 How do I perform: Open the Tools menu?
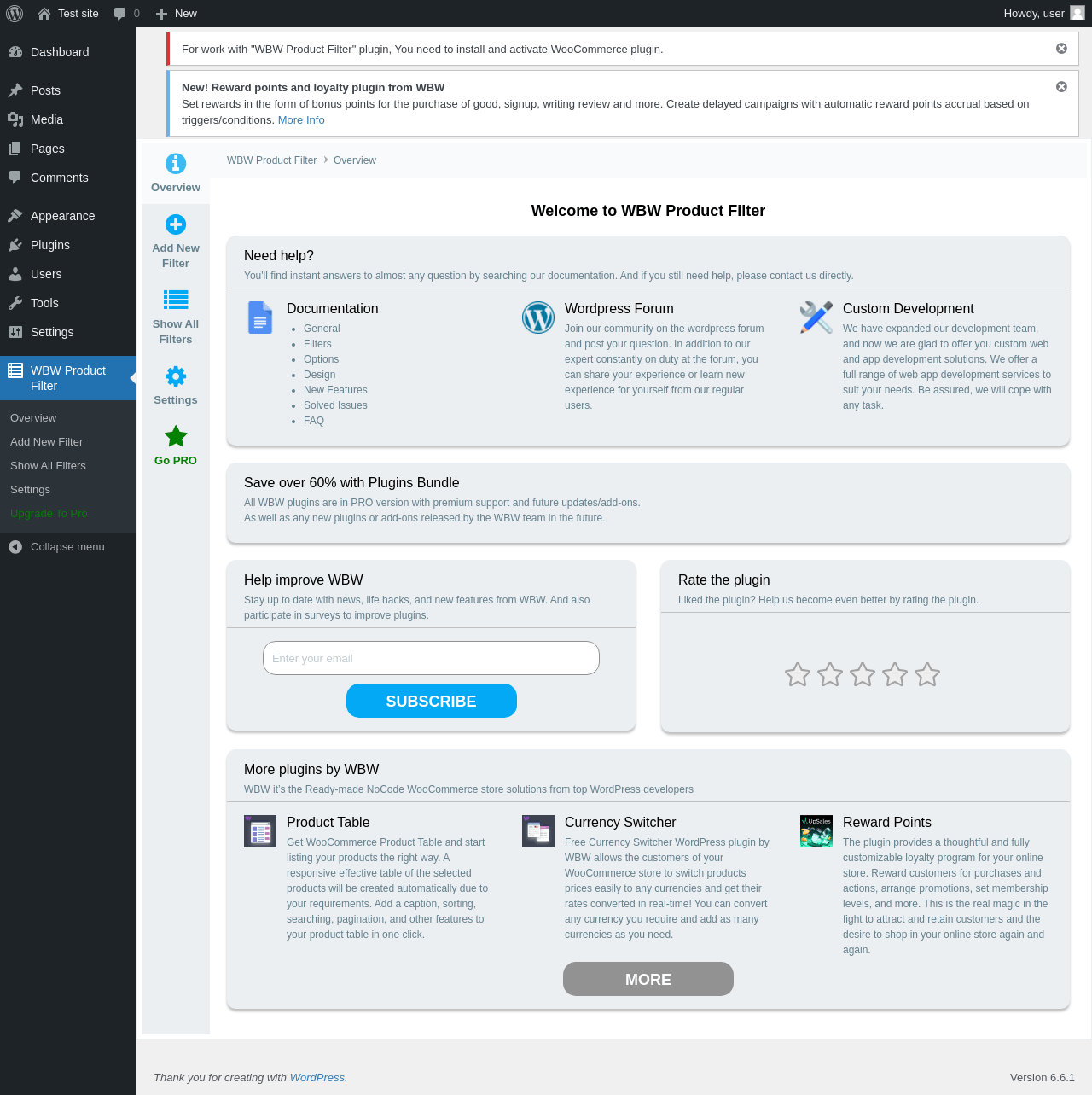tap(68, 303)
